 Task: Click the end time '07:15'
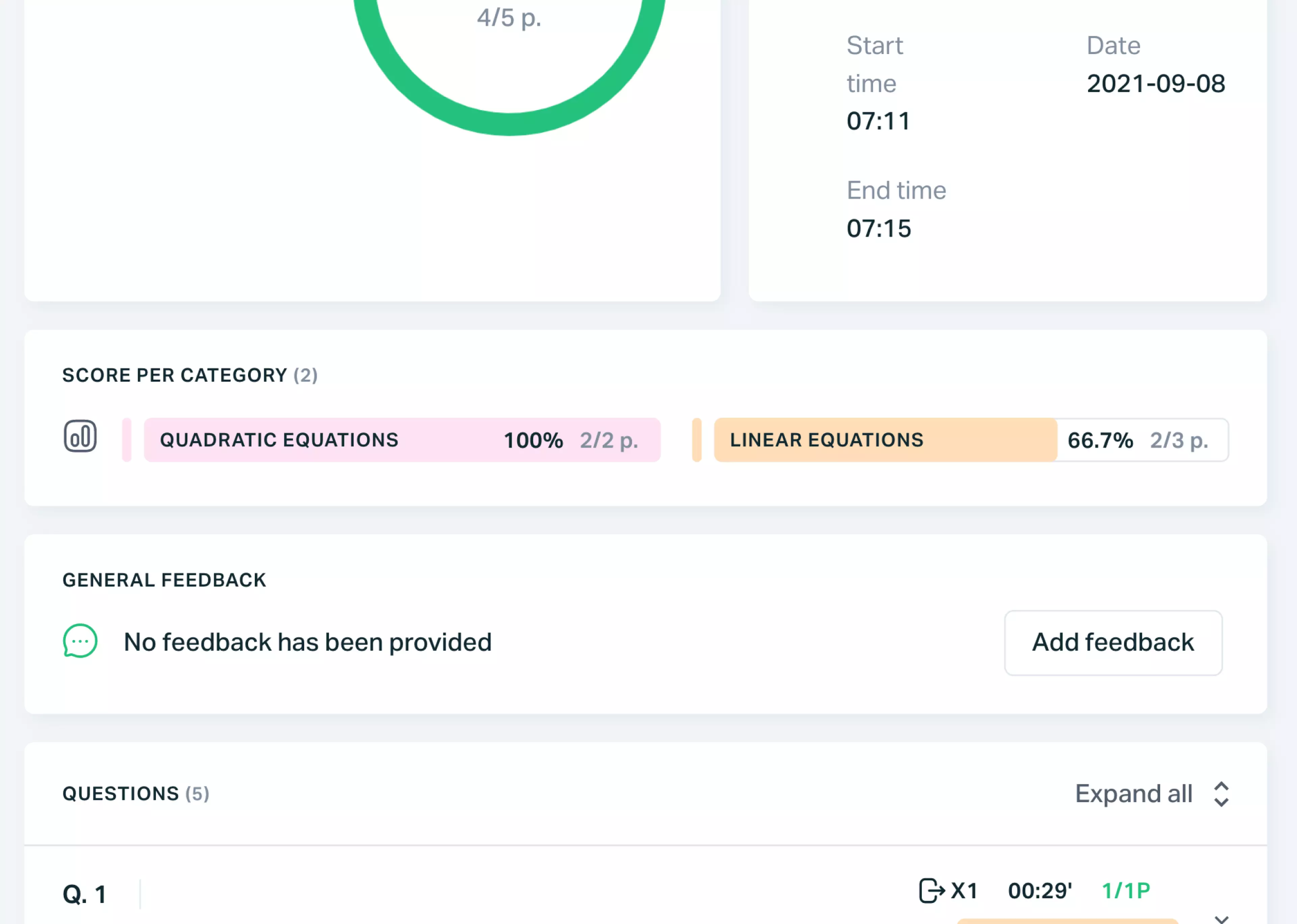879,229
